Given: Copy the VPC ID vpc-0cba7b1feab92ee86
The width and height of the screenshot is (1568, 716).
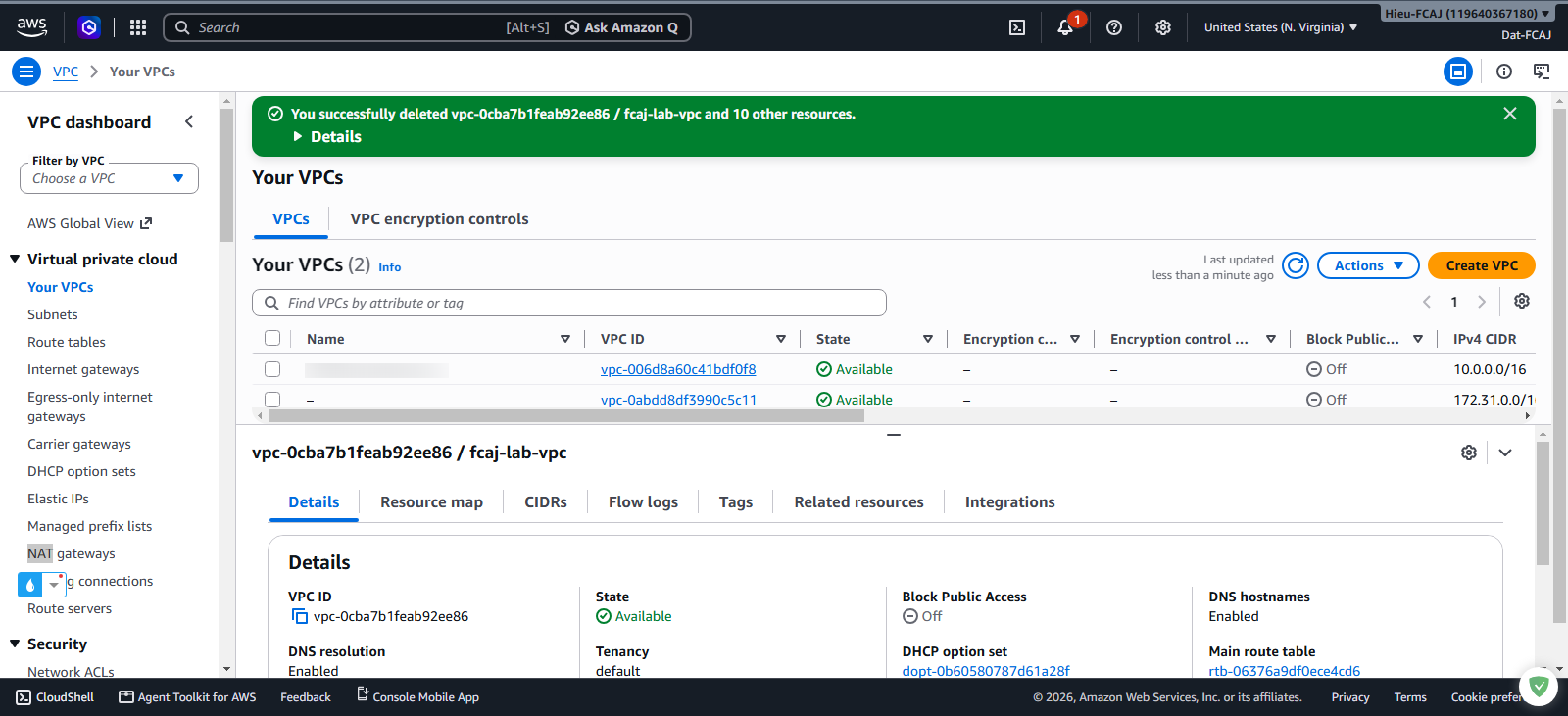Looking at the screenshot, I should (x=300, y=616).
